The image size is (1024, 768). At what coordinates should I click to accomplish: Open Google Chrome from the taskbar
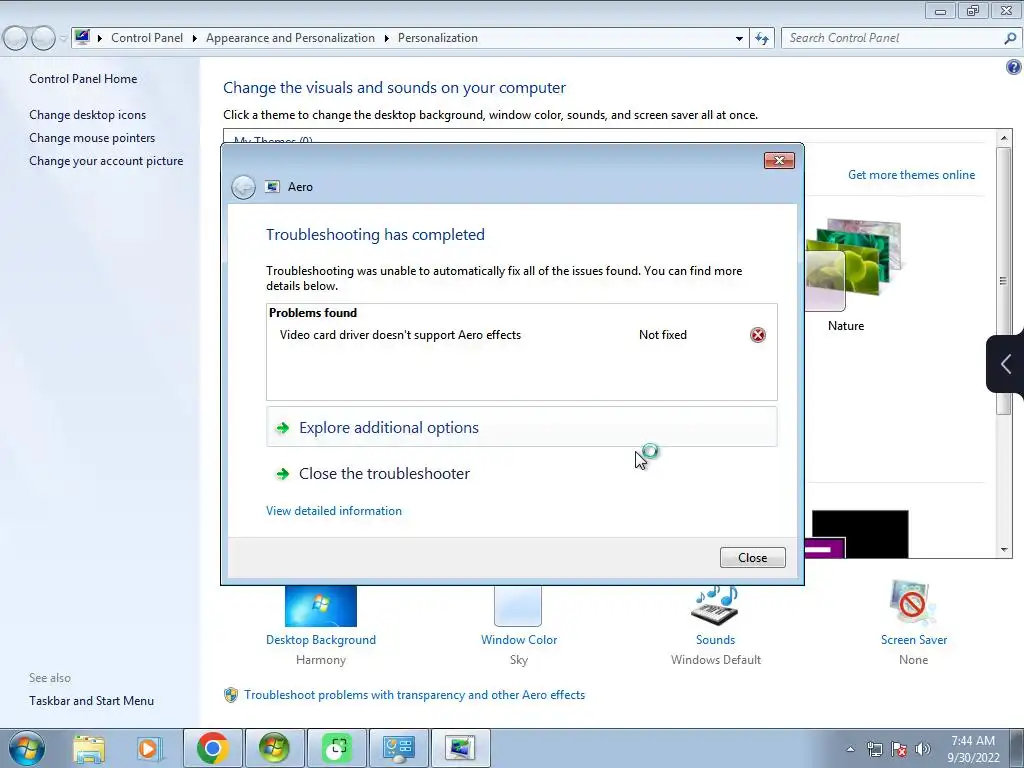(212, 748)
